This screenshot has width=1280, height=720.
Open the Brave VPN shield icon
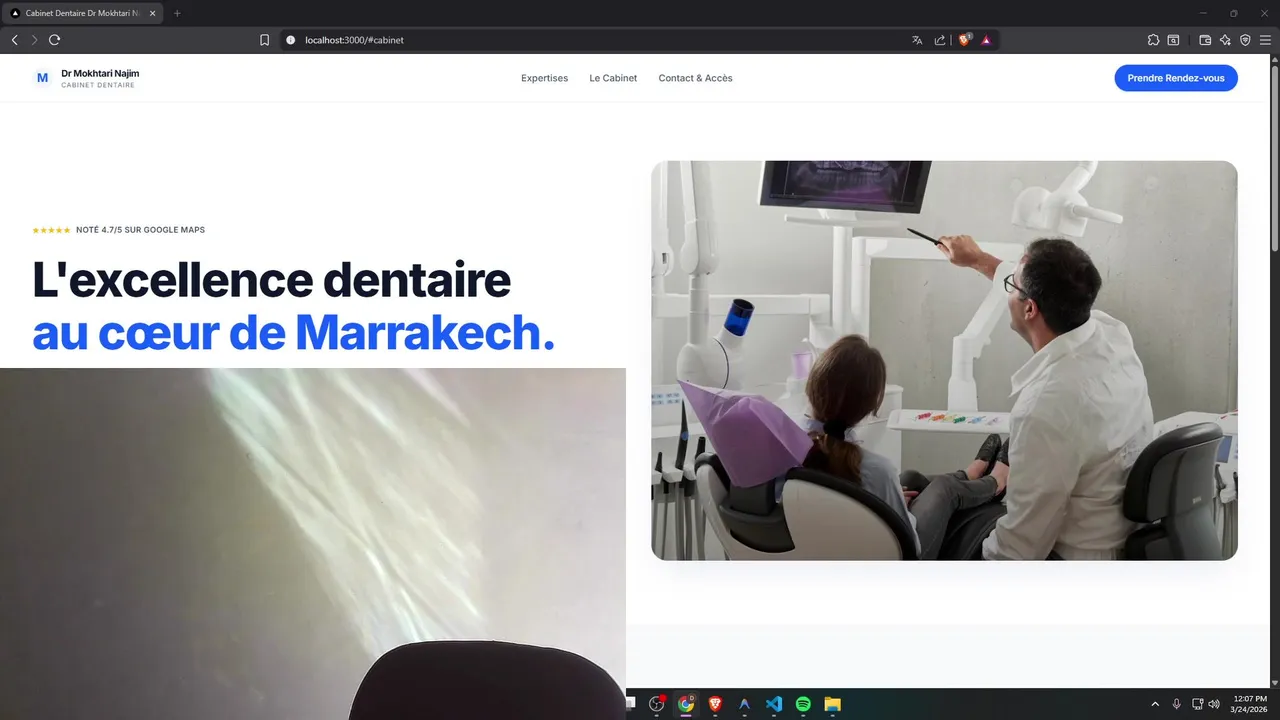[x=1245, y=40]
